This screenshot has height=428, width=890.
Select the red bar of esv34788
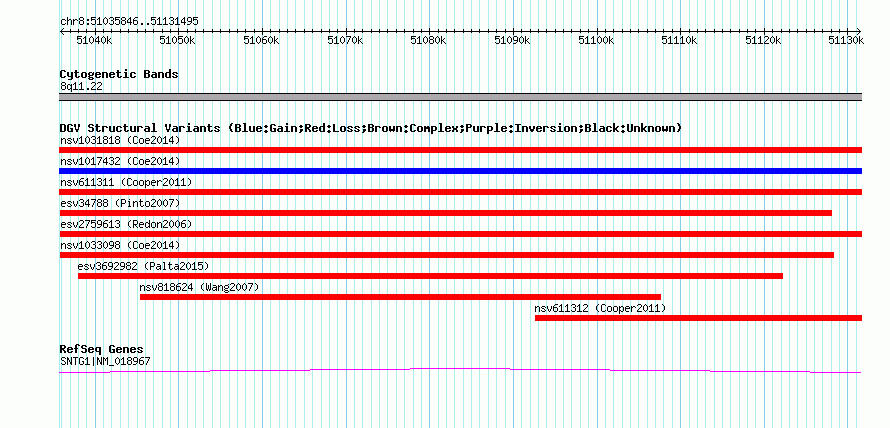coord(446,213)
